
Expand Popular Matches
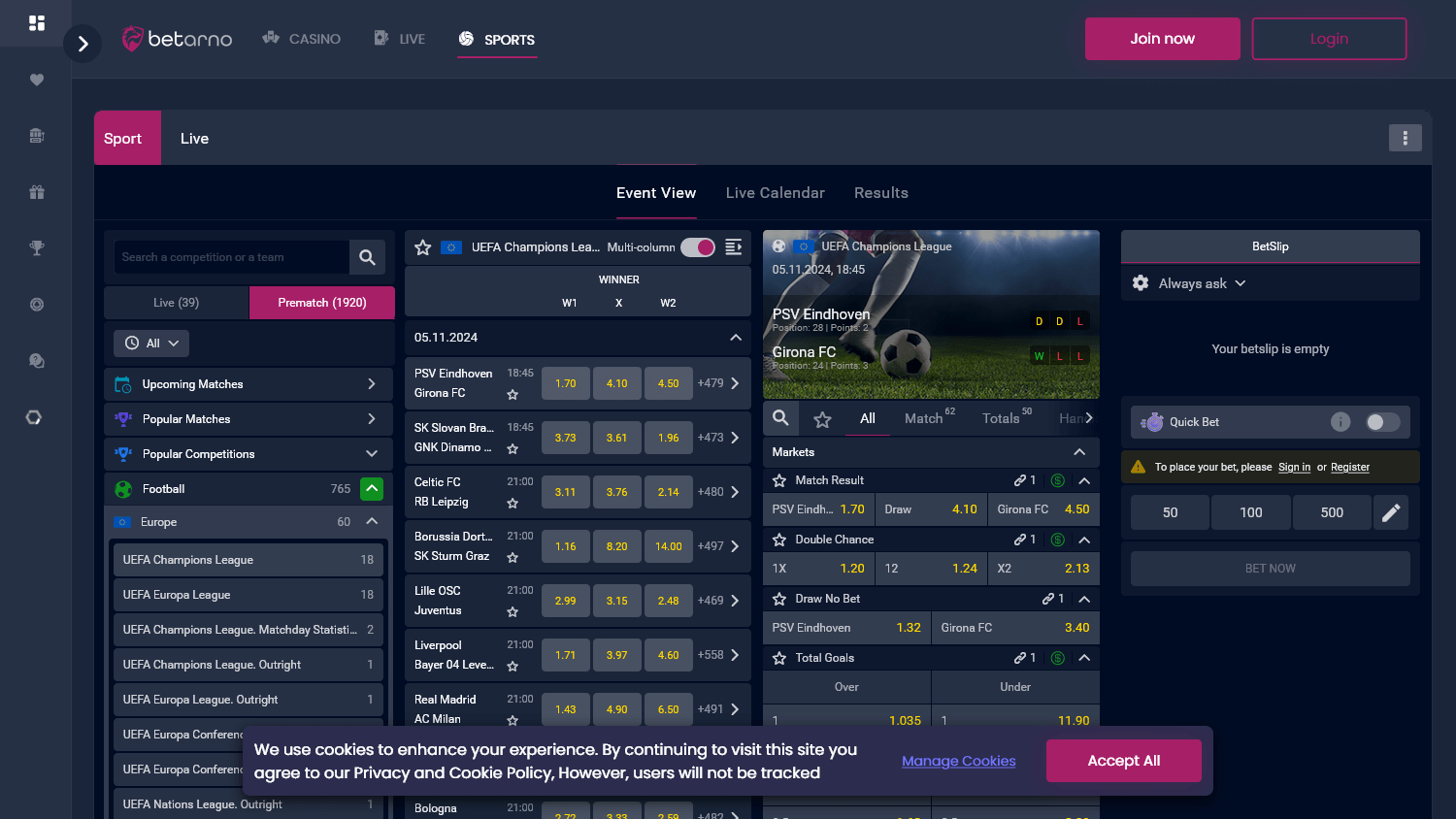click(248, 419)
